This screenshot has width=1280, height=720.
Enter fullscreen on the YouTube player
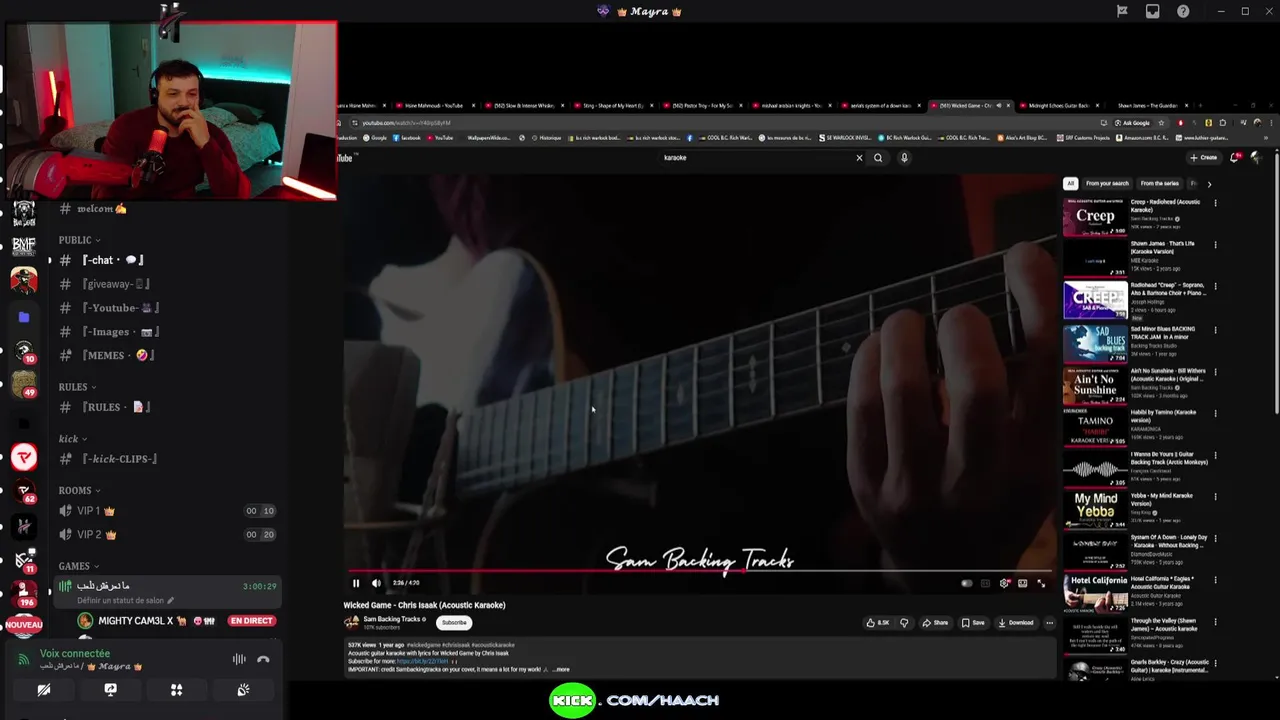coord(1041,583)
